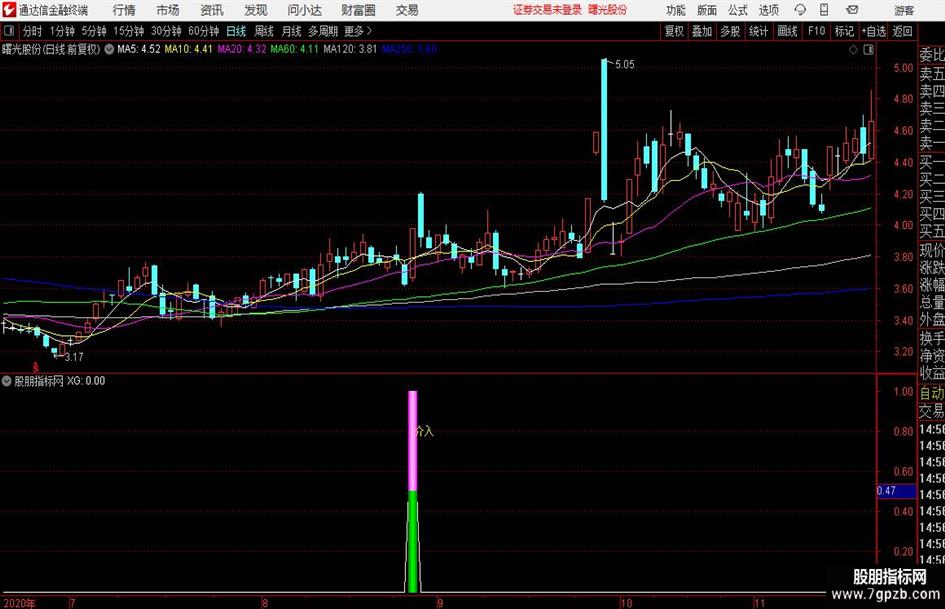Open the 版面 menu
This screenshot has width=945, height=609.
click(x=707, y=10)
